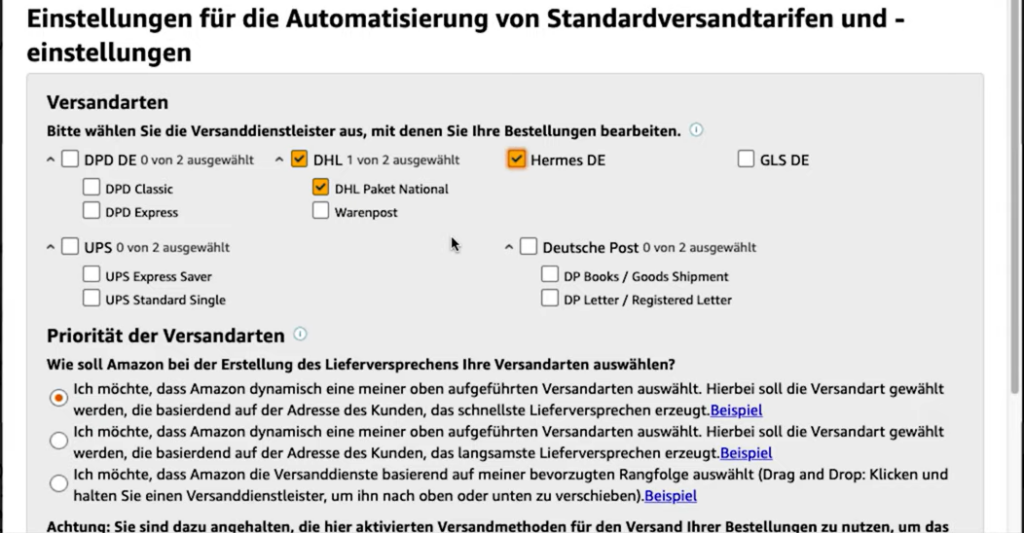Click the 'Warenpost' label
The height and width of the screenshot is (533, 1024).
(366, 212)
